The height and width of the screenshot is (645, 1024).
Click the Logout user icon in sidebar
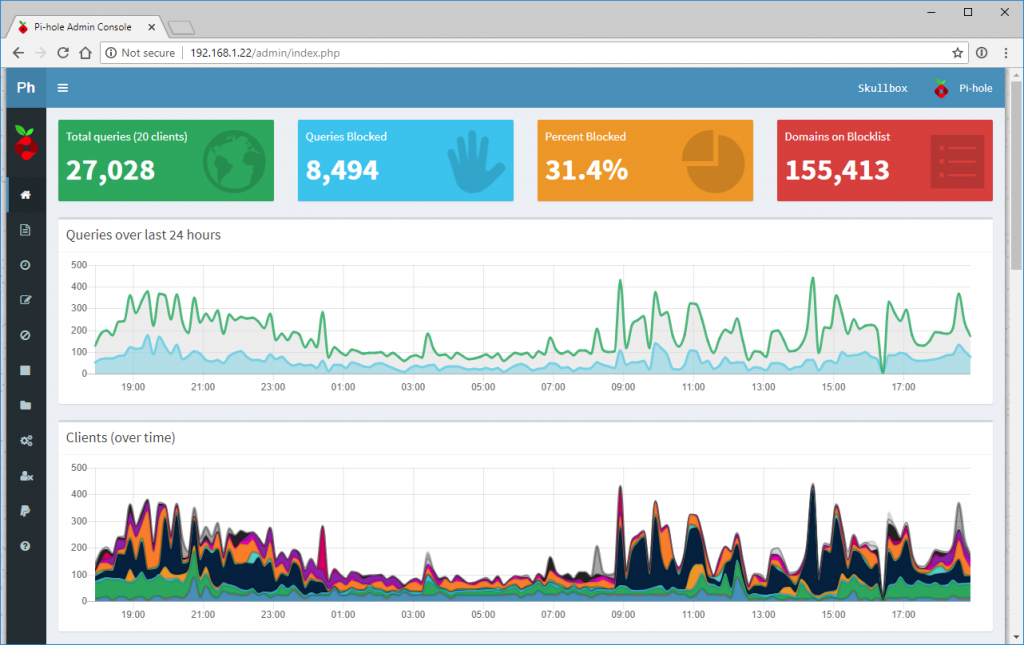(26, 476)
